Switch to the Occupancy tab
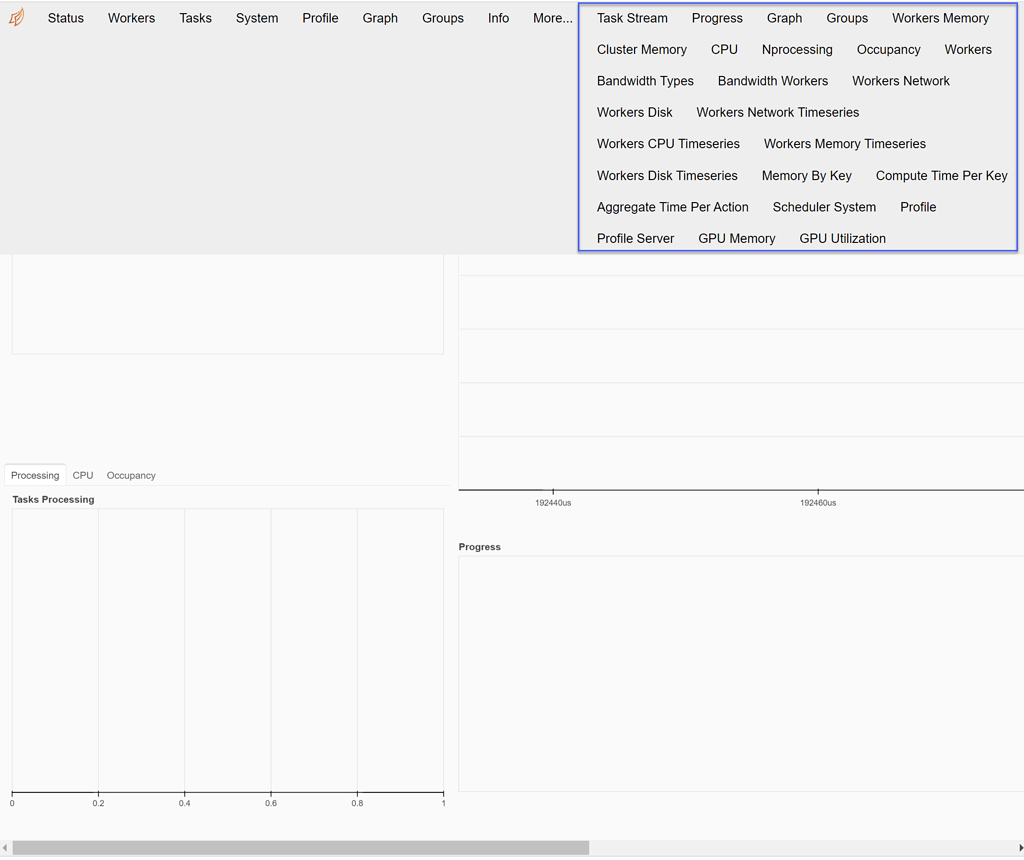This screenshot has width=1024, height=860. click(130, 475)
